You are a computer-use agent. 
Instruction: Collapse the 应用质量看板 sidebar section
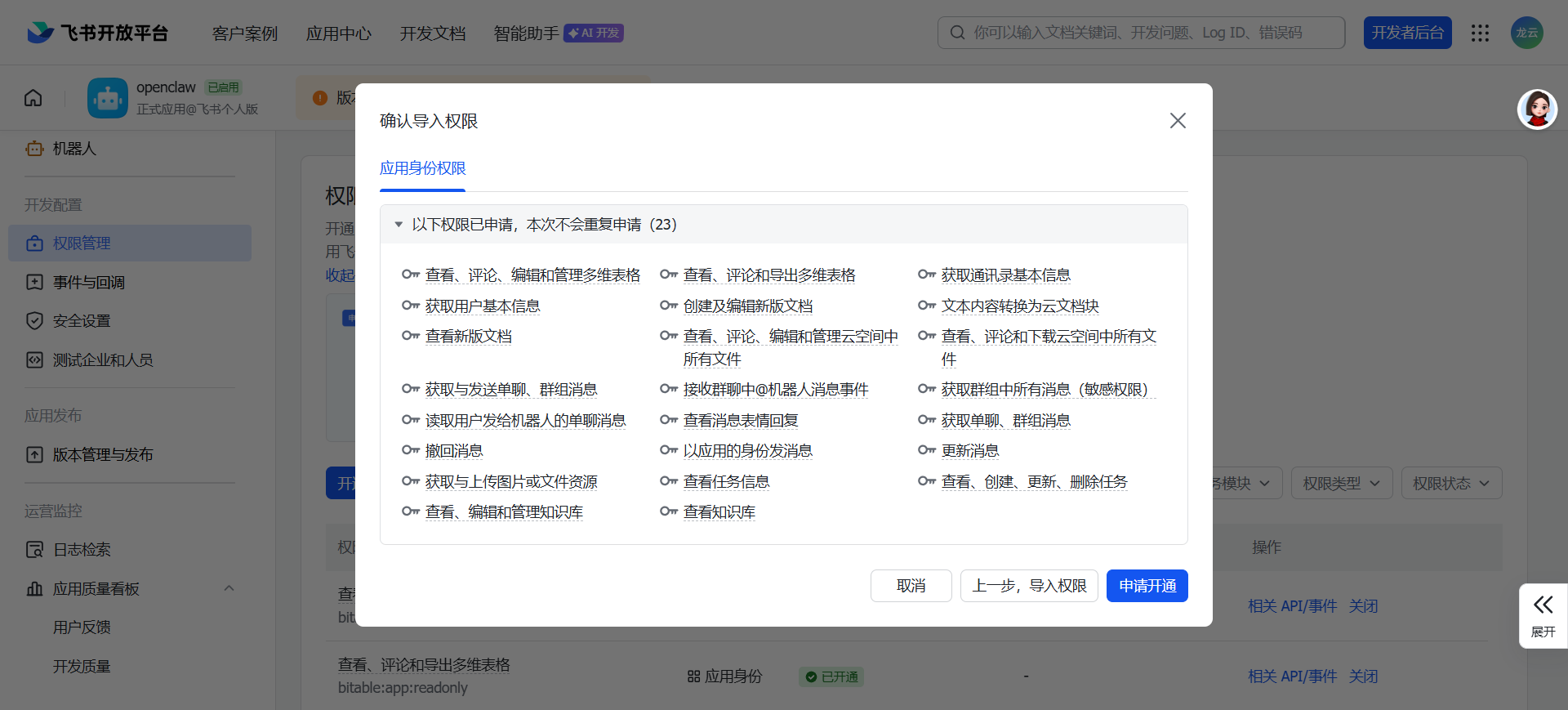(229, 588)
